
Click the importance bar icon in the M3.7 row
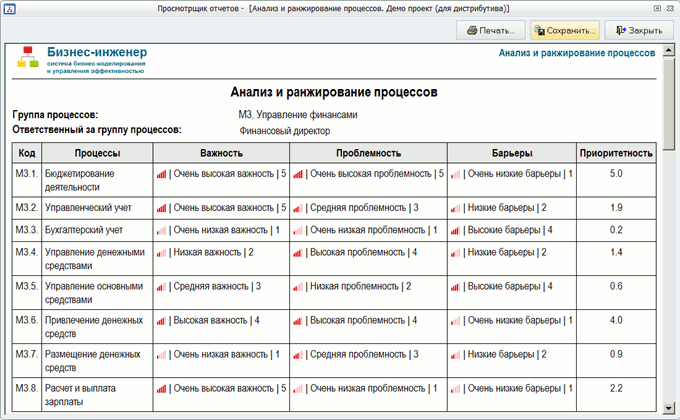161,355
